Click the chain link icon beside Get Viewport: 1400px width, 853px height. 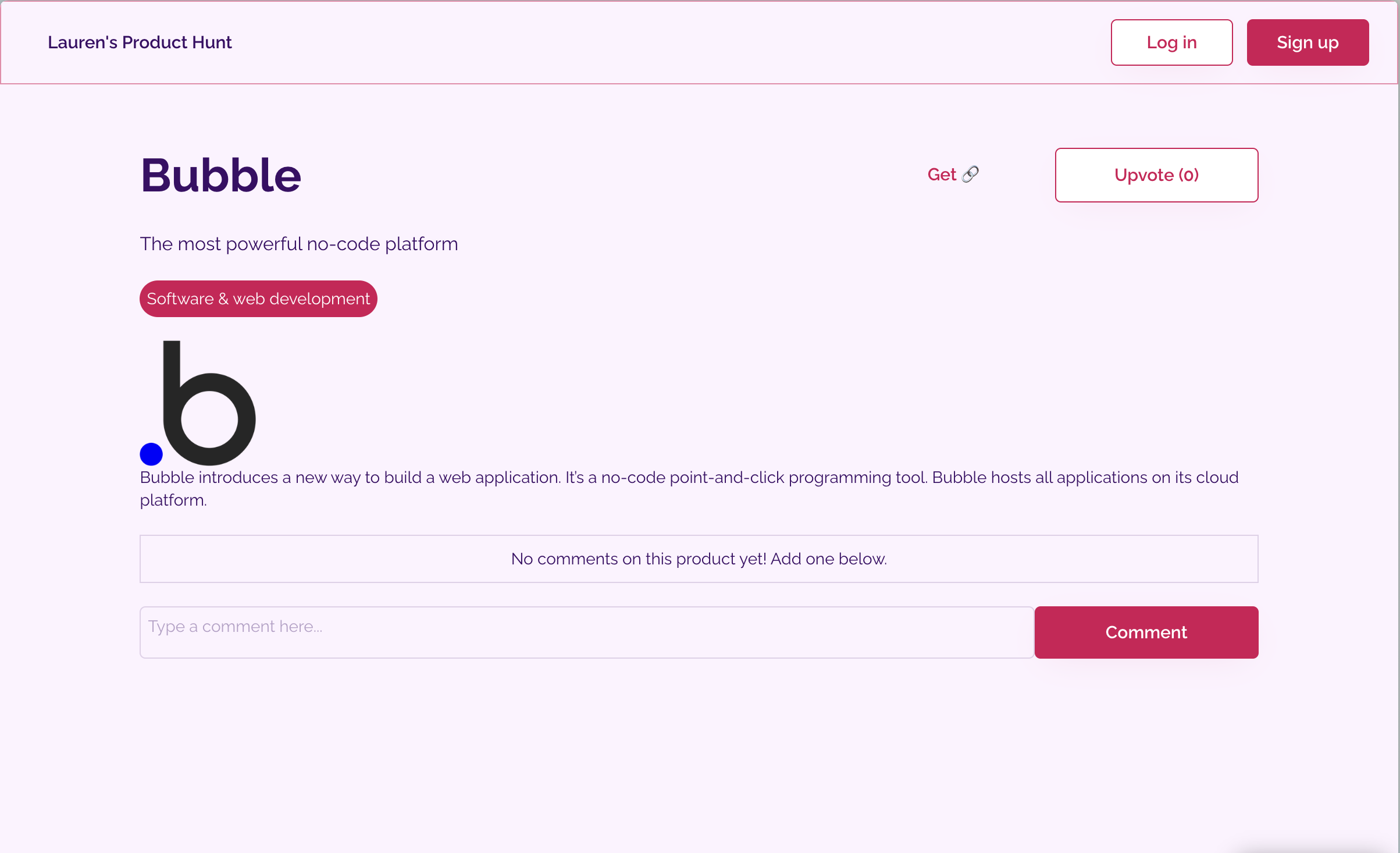tap(970, 175)
